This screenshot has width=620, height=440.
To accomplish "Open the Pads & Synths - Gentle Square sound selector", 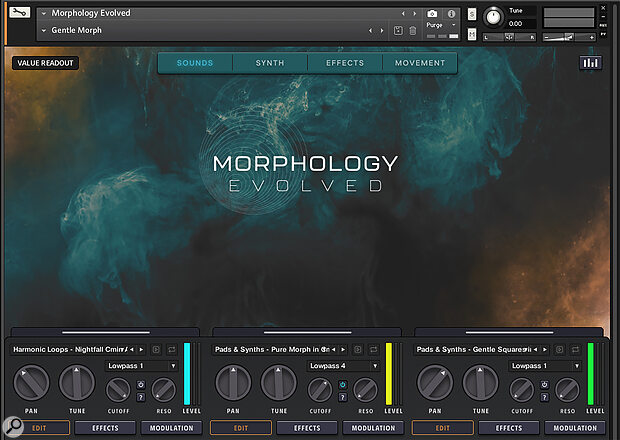I will pos(474,349).
